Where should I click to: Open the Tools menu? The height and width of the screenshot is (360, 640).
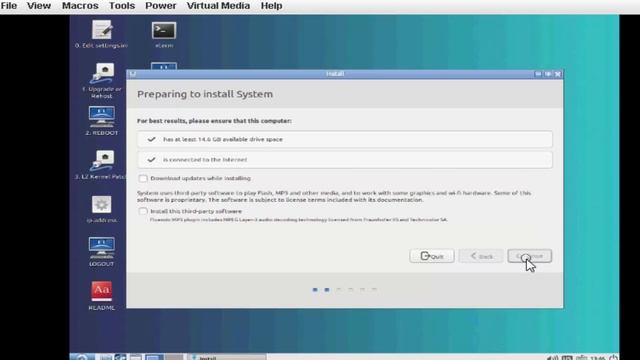tap(122, 6)
